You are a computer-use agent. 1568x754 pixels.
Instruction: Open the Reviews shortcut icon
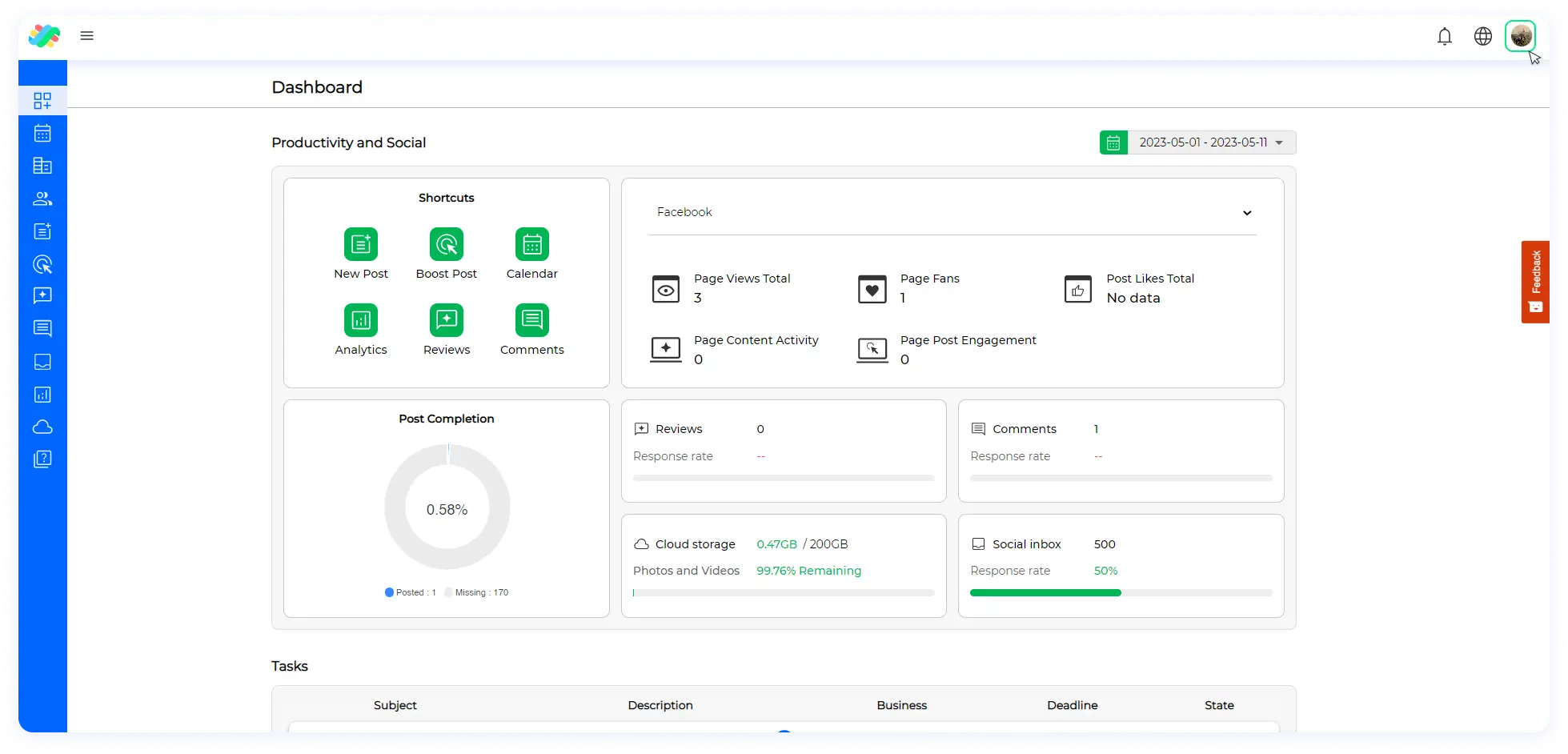(446, 321)
